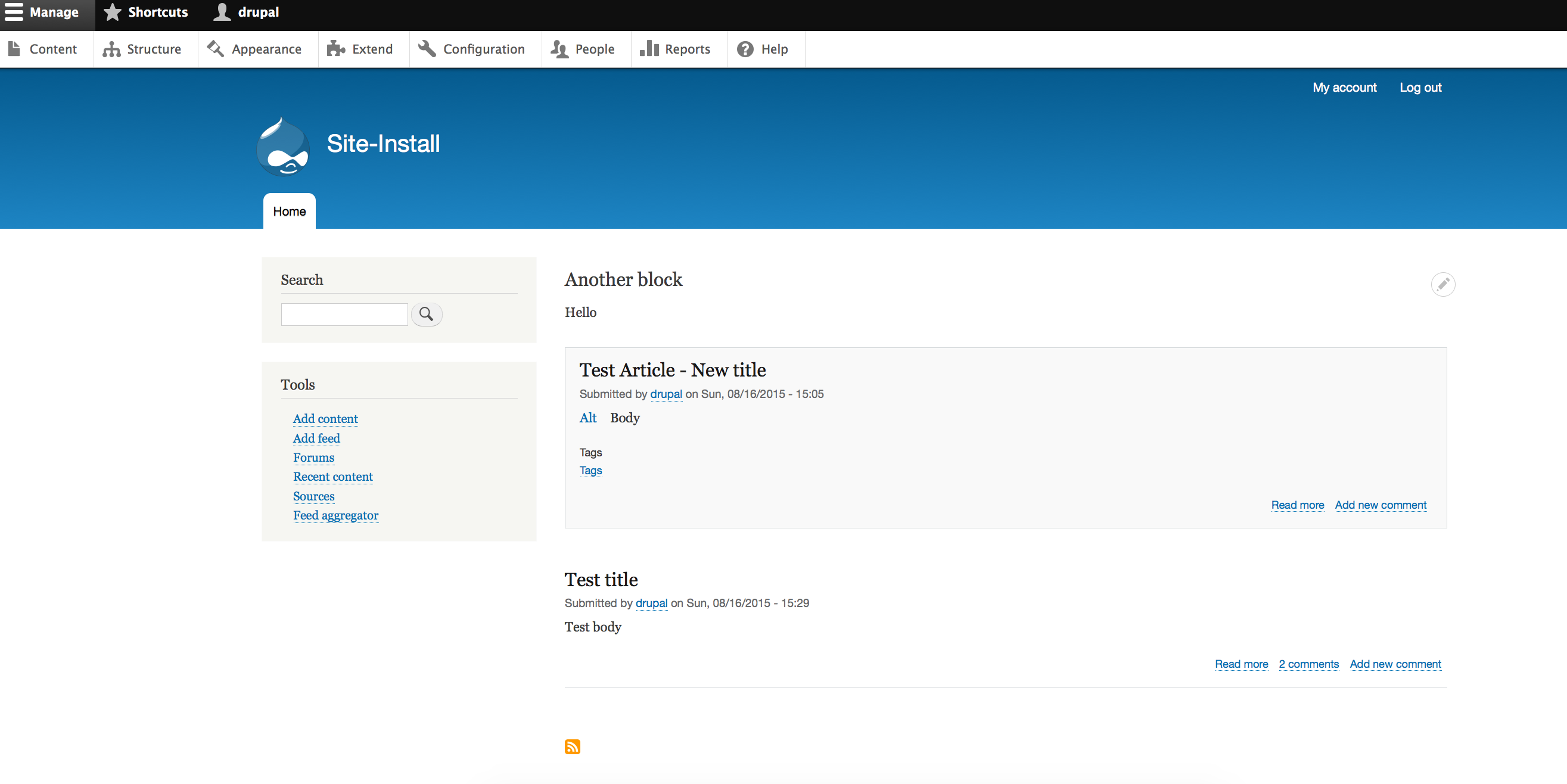The height and width of the screenshot is (784, 1567).
Task: Click the Log out link
Action: pyautogui.click(x=1420, y=88)
